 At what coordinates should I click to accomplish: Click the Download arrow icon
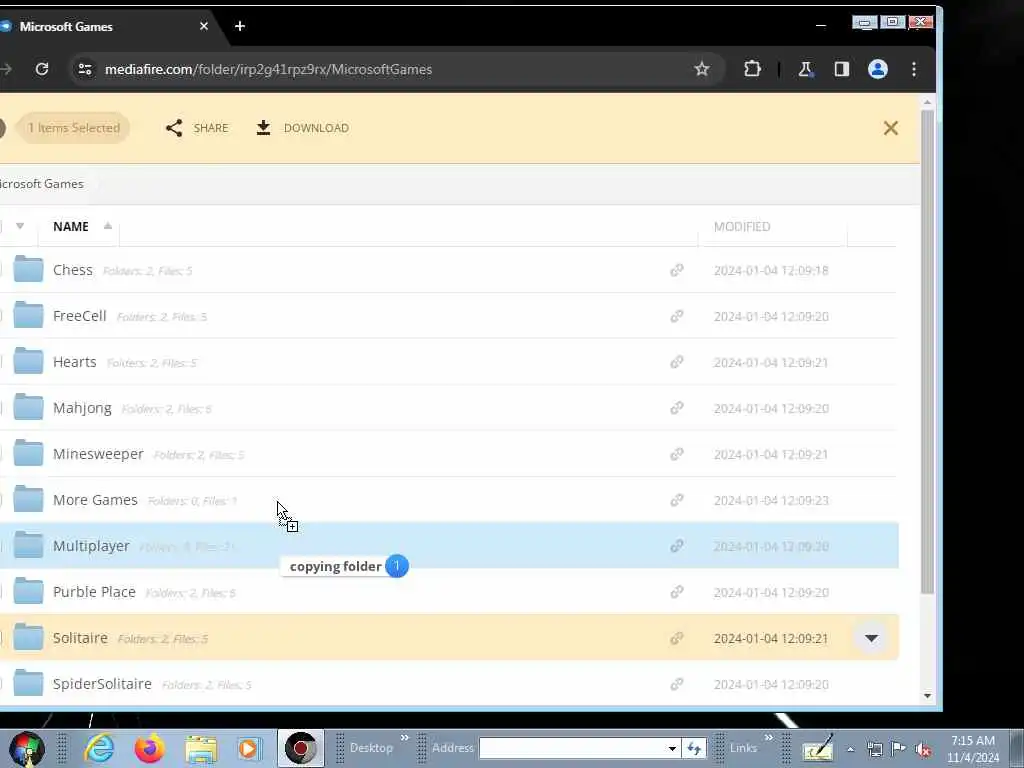point(263,128)
